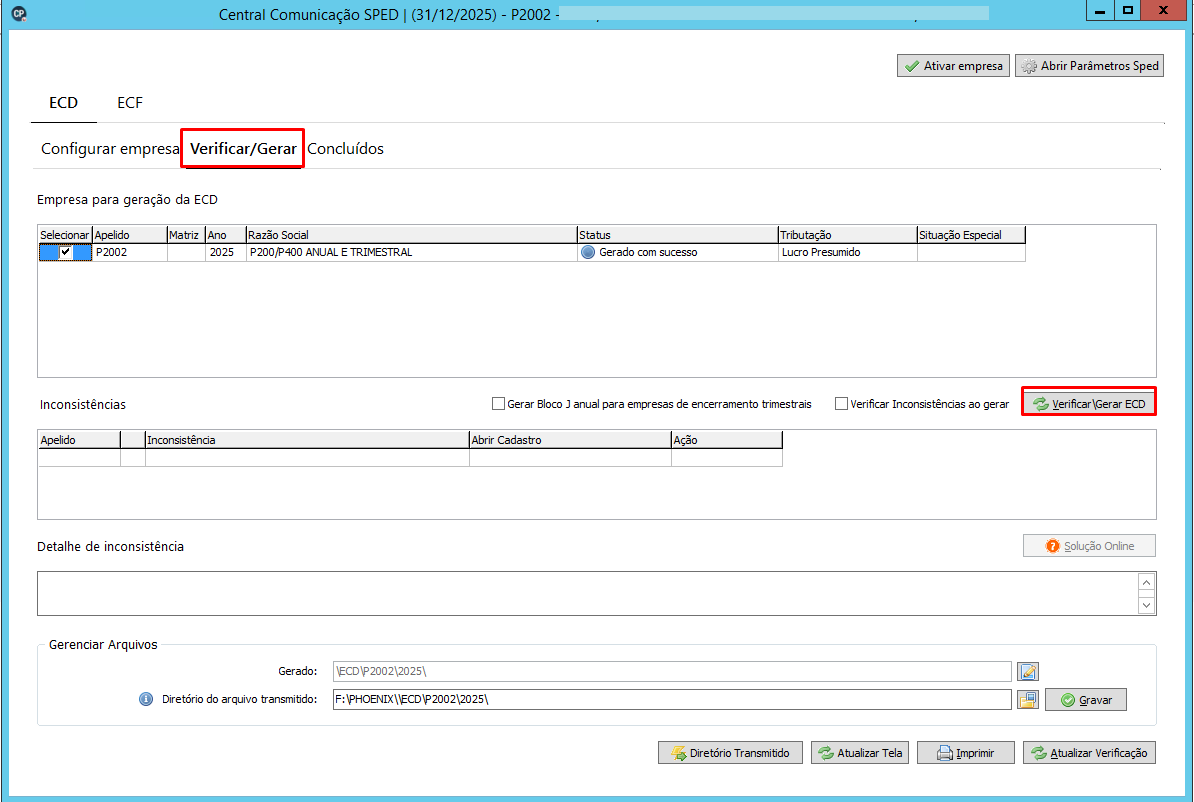The image size is (1194, 802).
Task: Click the Ano column header
Action: coord(225,235)
